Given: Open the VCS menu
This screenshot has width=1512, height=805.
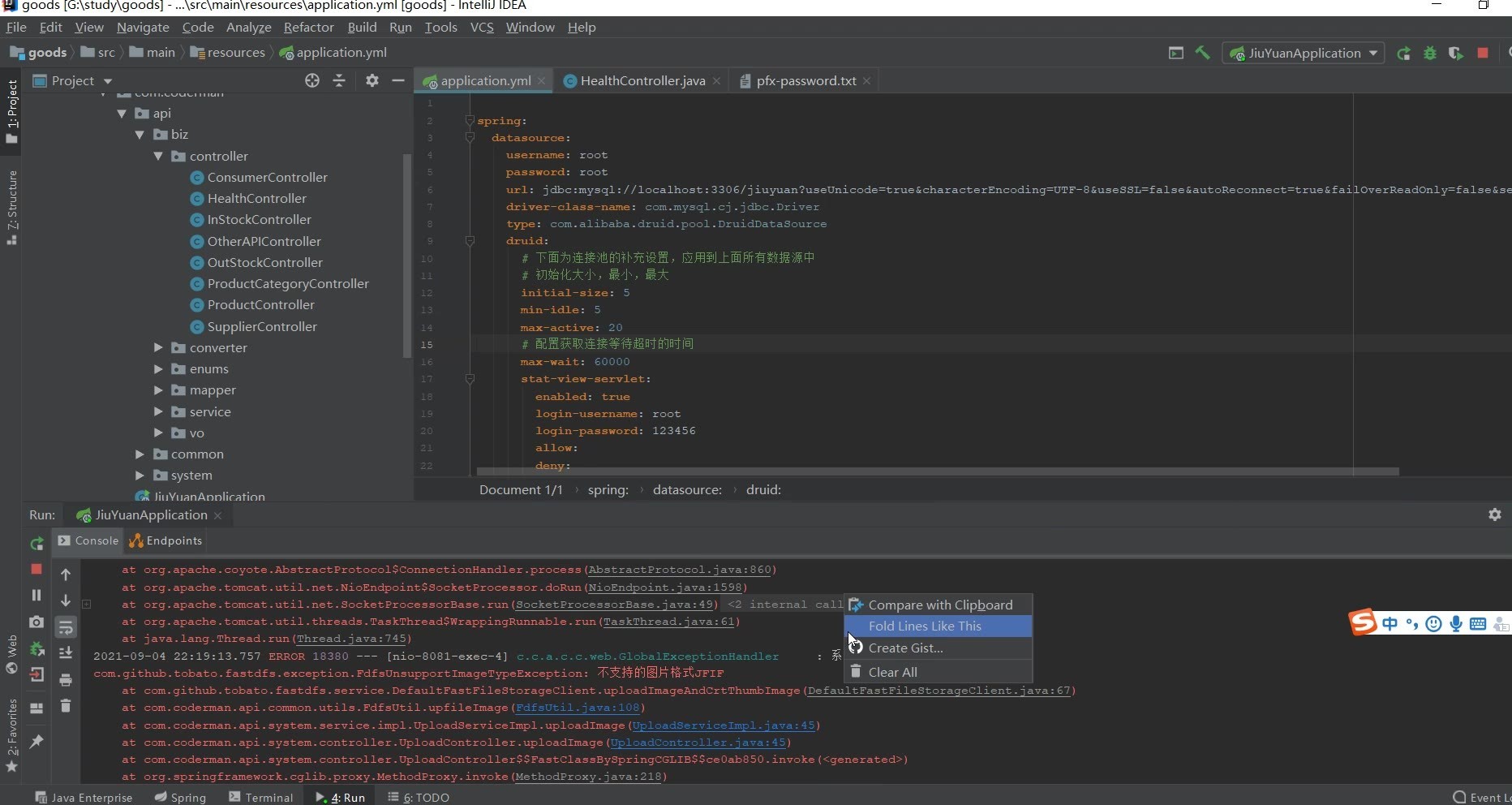Looking at the screenshot, I should click(x=482, y=27).
